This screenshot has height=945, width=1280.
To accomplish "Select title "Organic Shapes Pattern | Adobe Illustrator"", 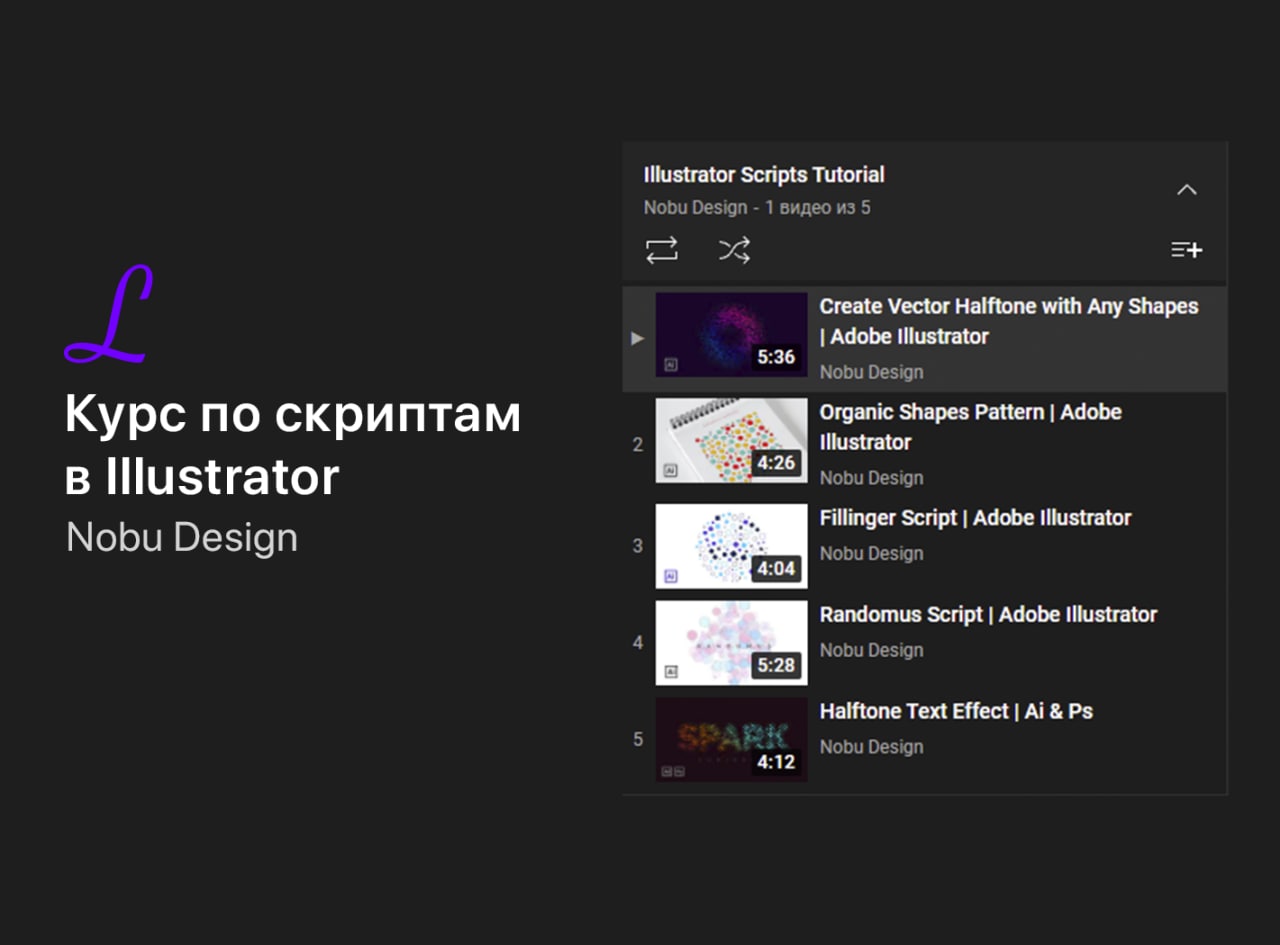I will point(971,427).
